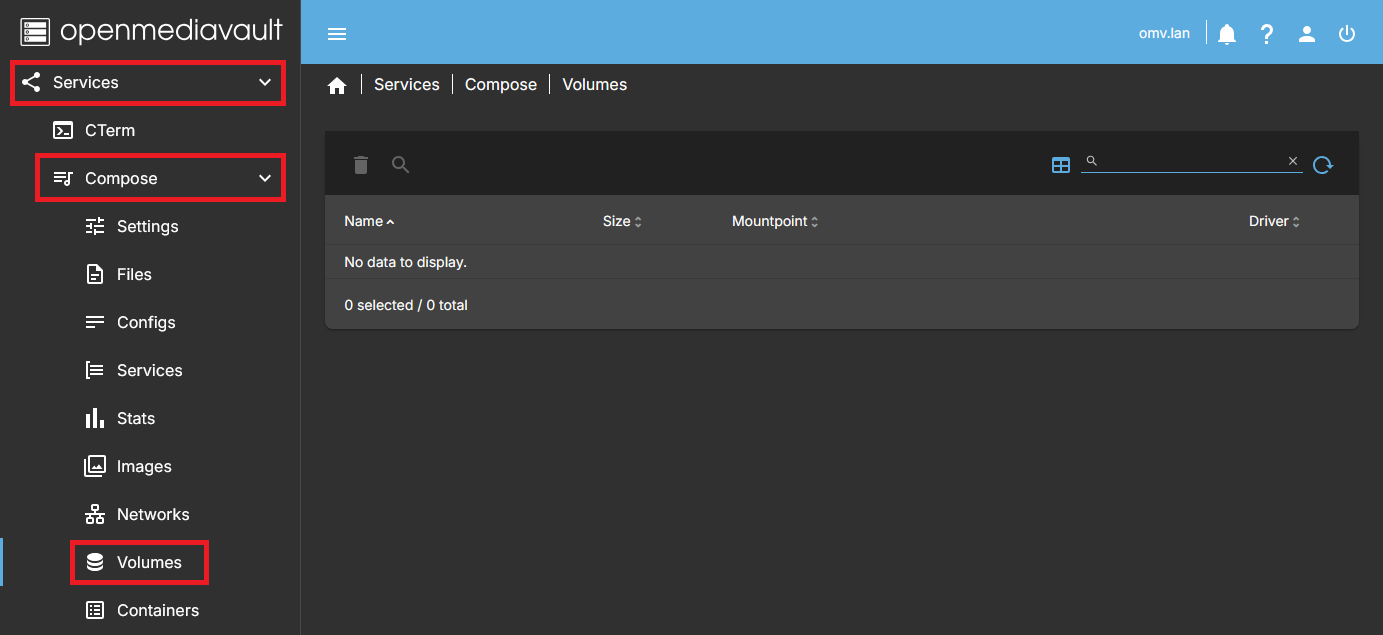Click the magnifier icon beside trash
The image size is (1383, 635).
pos(401,165)
